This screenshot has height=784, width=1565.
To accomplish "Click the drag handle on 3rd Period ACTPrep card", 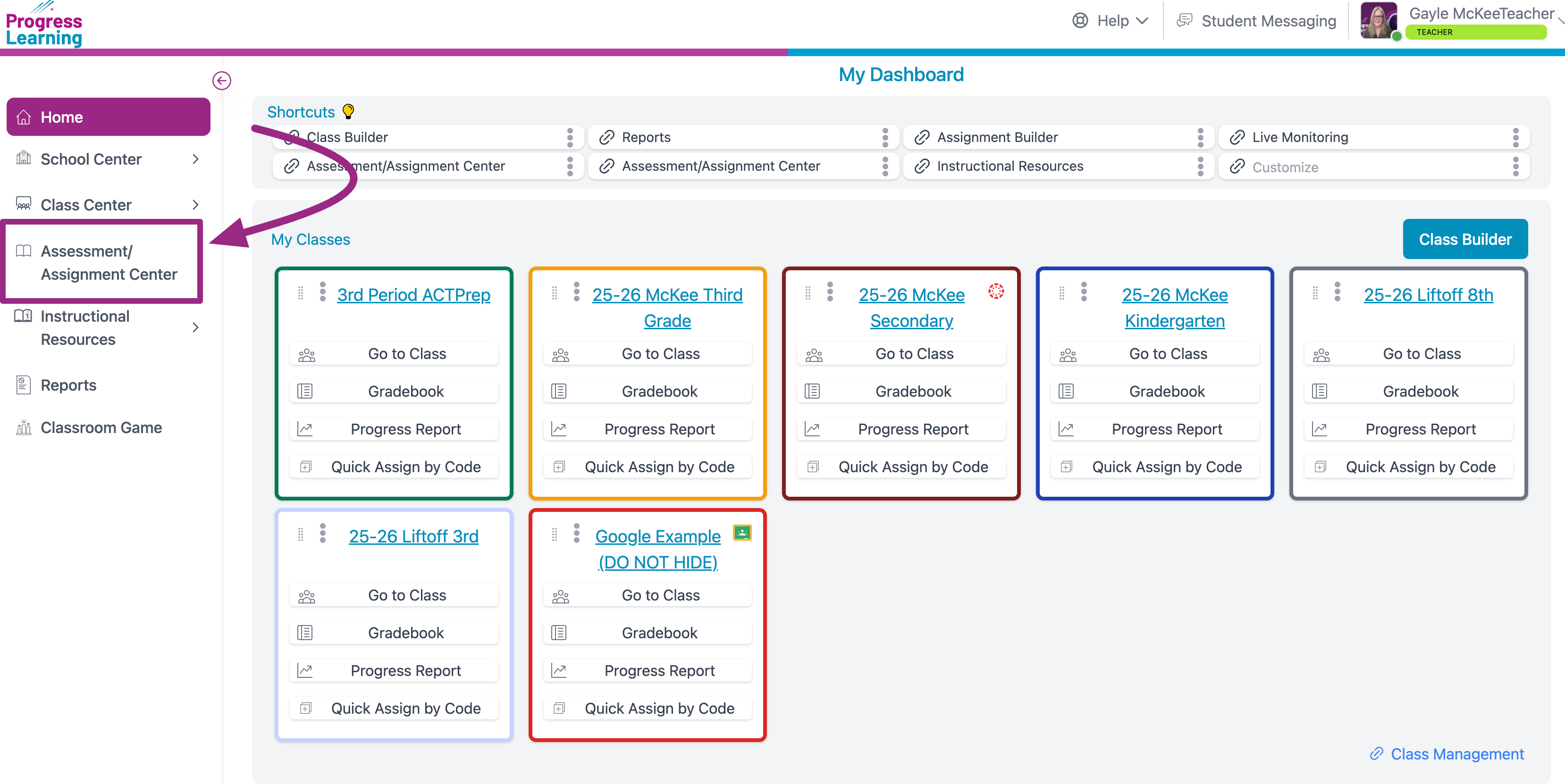I will 300,293.
